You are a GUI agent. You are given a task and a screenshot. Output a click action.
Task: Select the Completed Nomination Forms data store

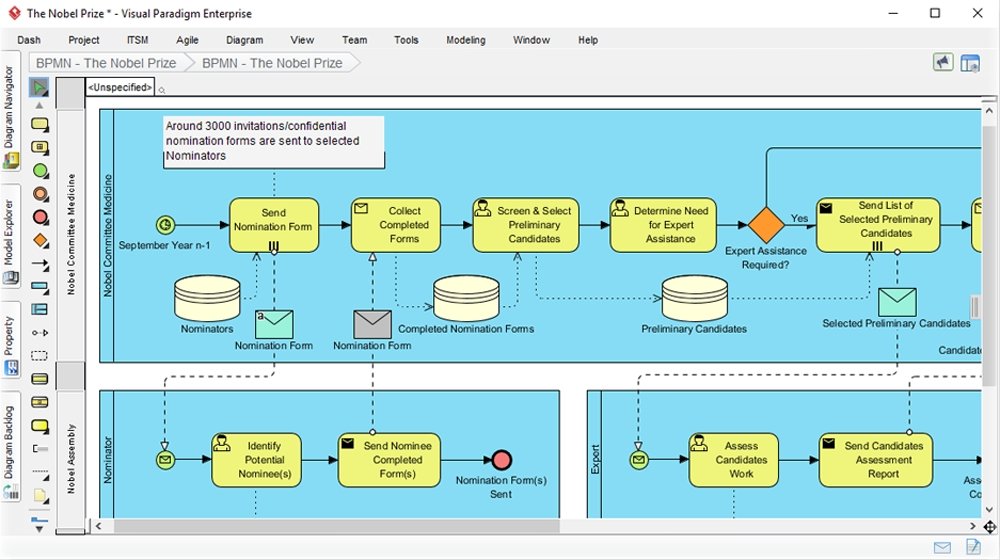(466, 298)
